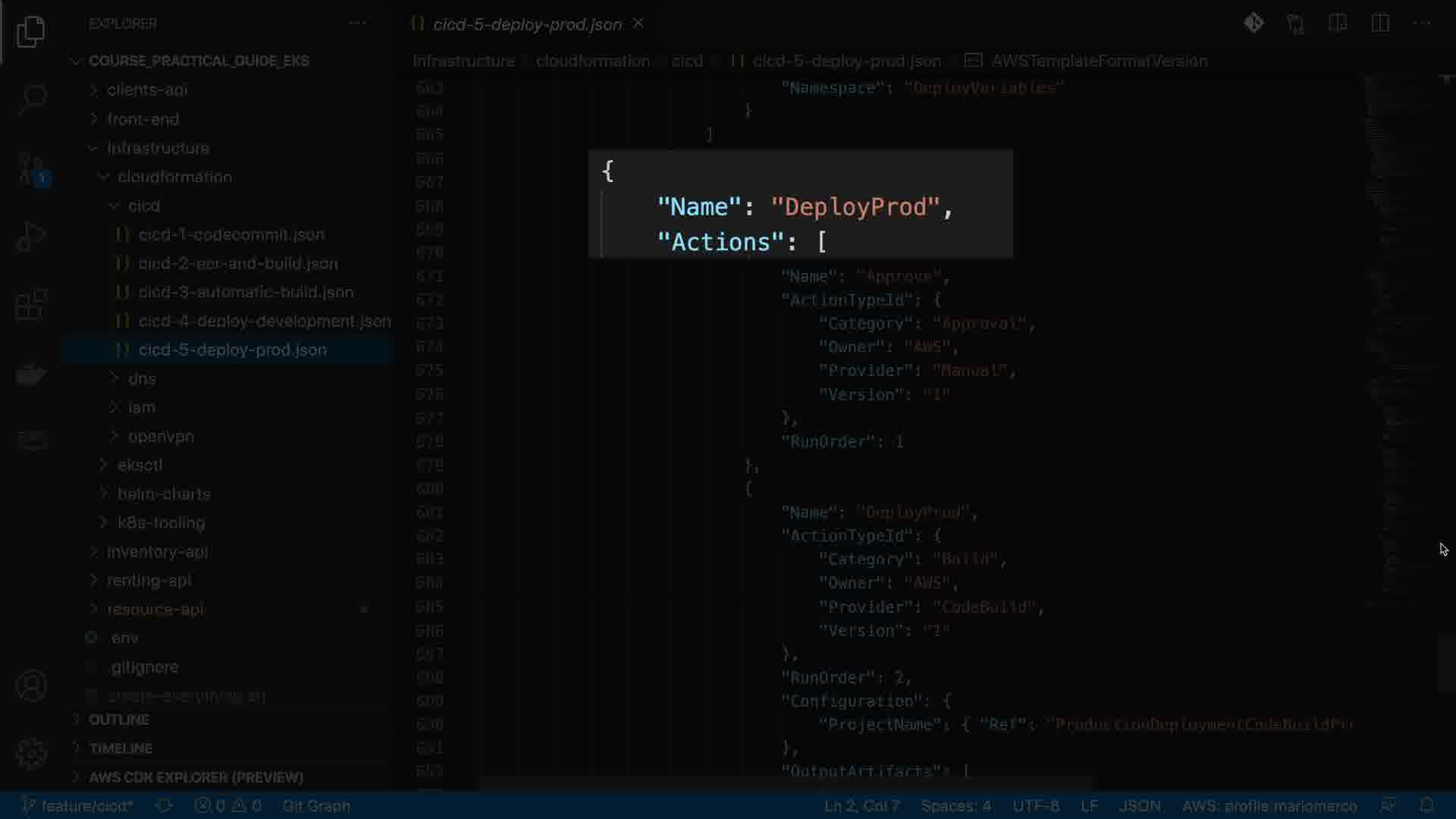Screen dimensions: 1456x819
Task: Open the Source Control view
Action: [x=31, y=168]
